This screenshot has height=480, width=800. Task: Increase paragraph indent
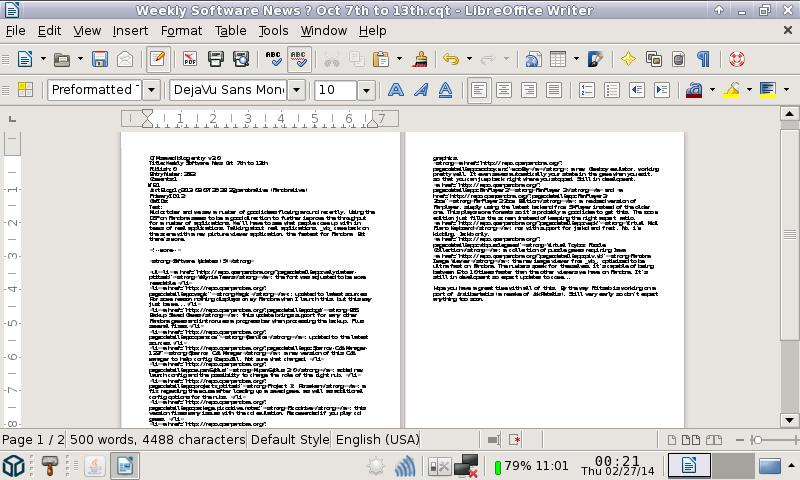(662, 90)
